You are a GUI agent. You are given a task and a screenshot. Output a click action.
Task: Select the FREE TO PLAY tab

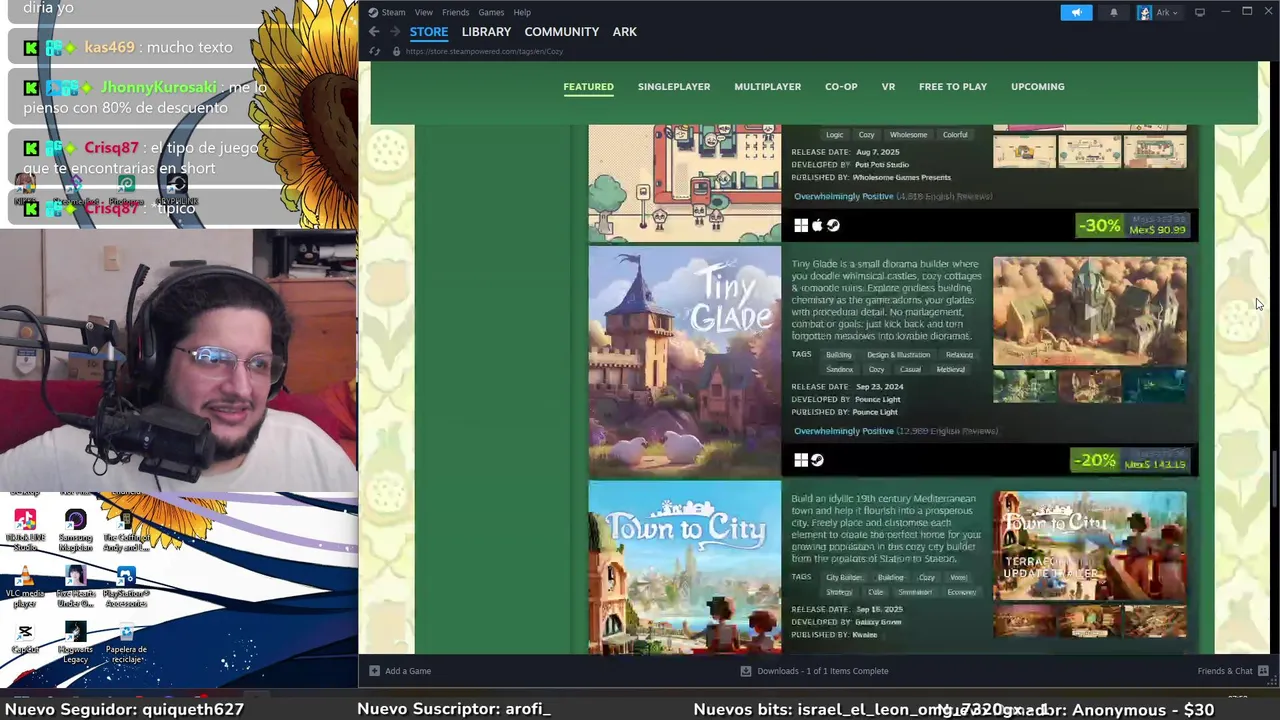coord(953,87)
